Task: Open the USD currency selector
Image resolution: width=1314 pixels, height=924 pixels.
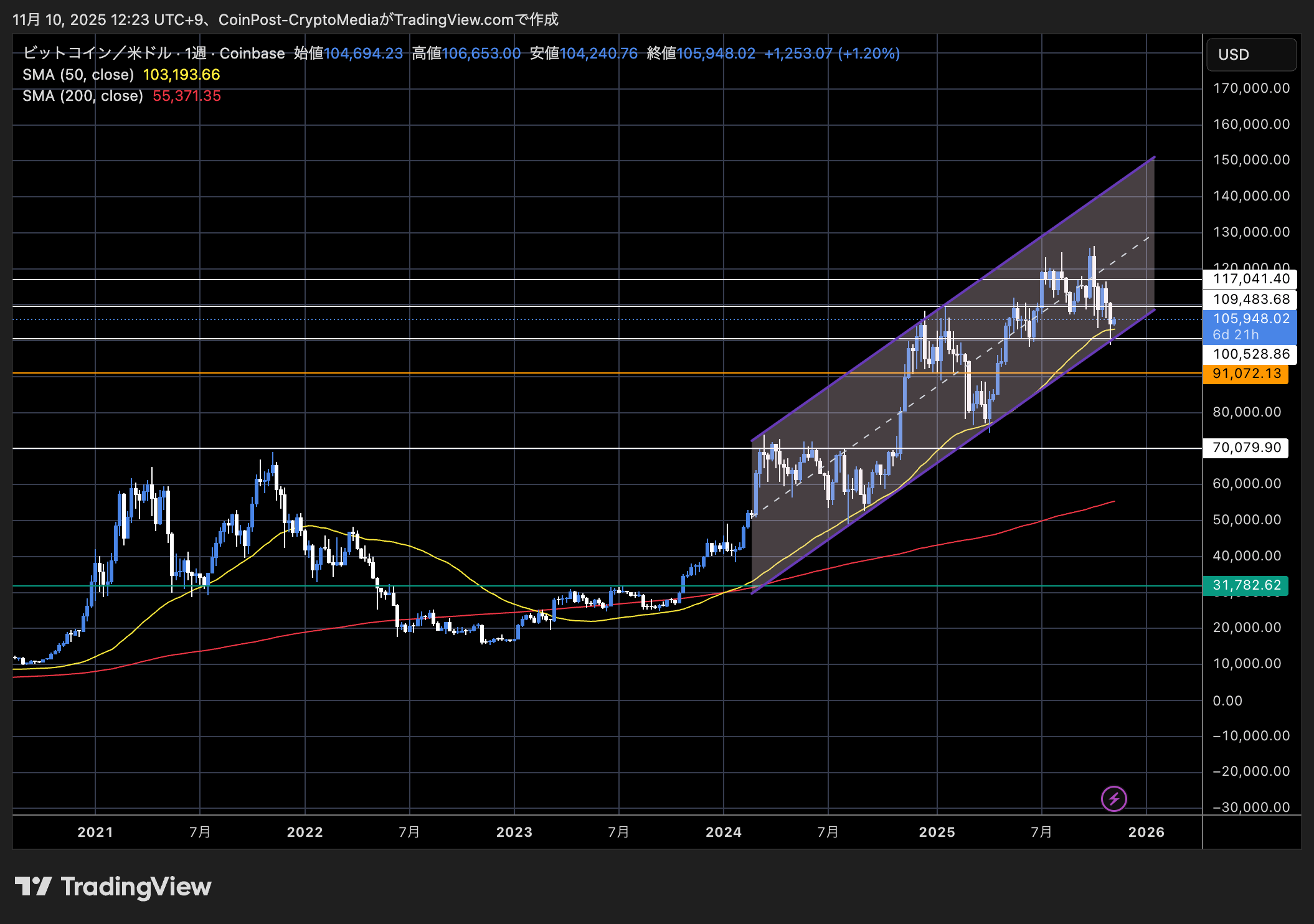Action: coord(1250,55)
